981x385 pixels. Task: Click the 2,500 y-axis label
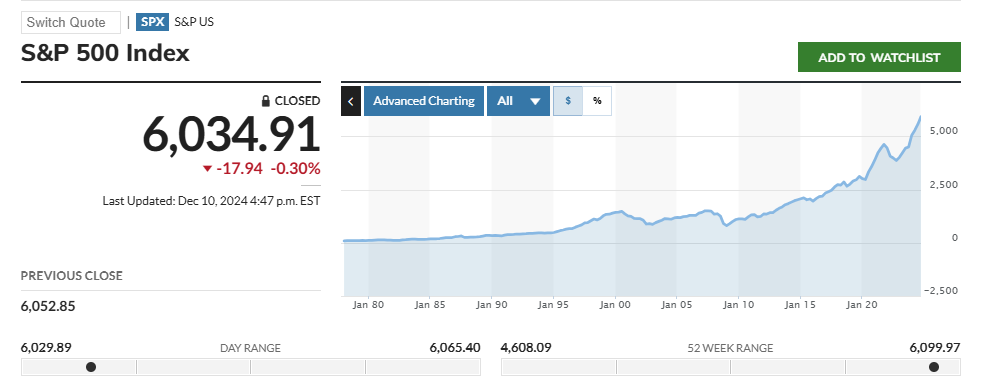[944, 185]
